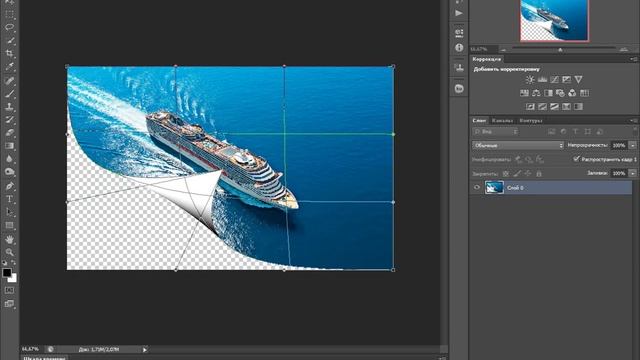Select the Spot Healing Brush tool

click(x=9, y=80)
